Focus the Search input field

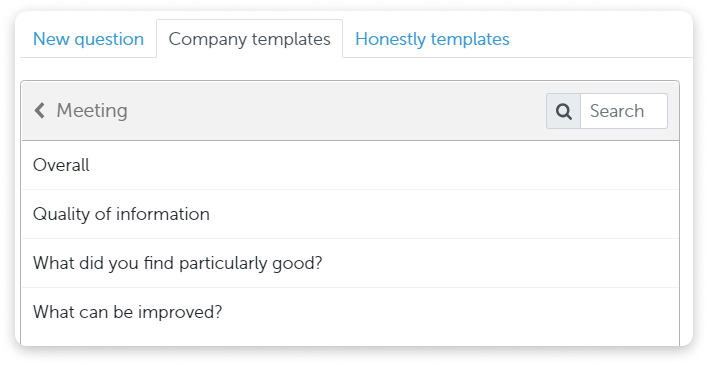coord(624,111)
